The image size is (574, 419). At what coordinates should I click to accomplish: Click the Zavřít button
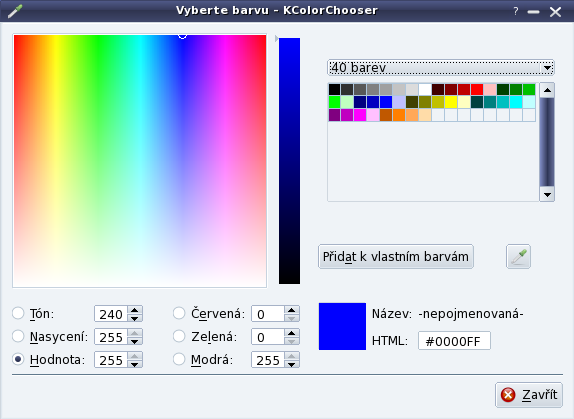pyautogui.click(x=529, y=395)
